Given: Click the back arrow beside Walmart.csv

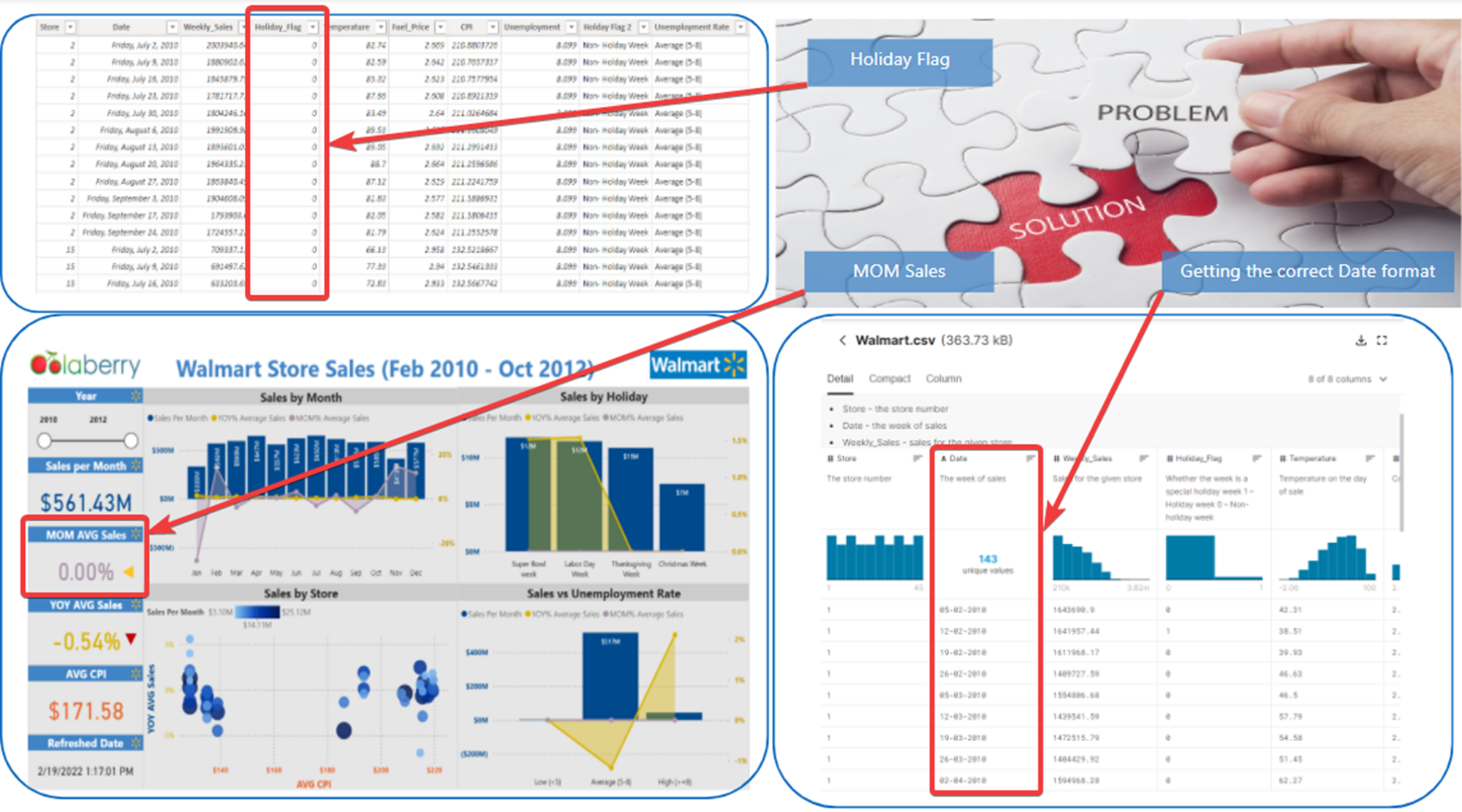Looking at the screenshot, I should tap(842, 341).
